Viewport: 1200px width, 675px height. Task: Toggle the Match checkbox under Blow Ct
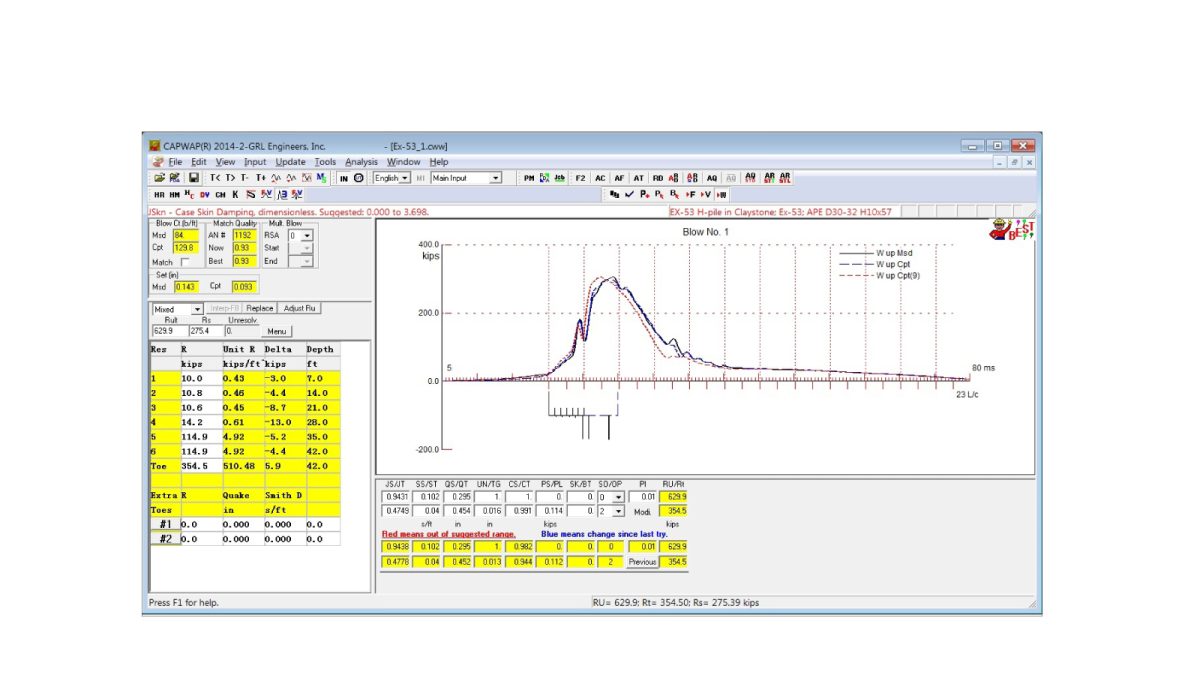(185, 262)
